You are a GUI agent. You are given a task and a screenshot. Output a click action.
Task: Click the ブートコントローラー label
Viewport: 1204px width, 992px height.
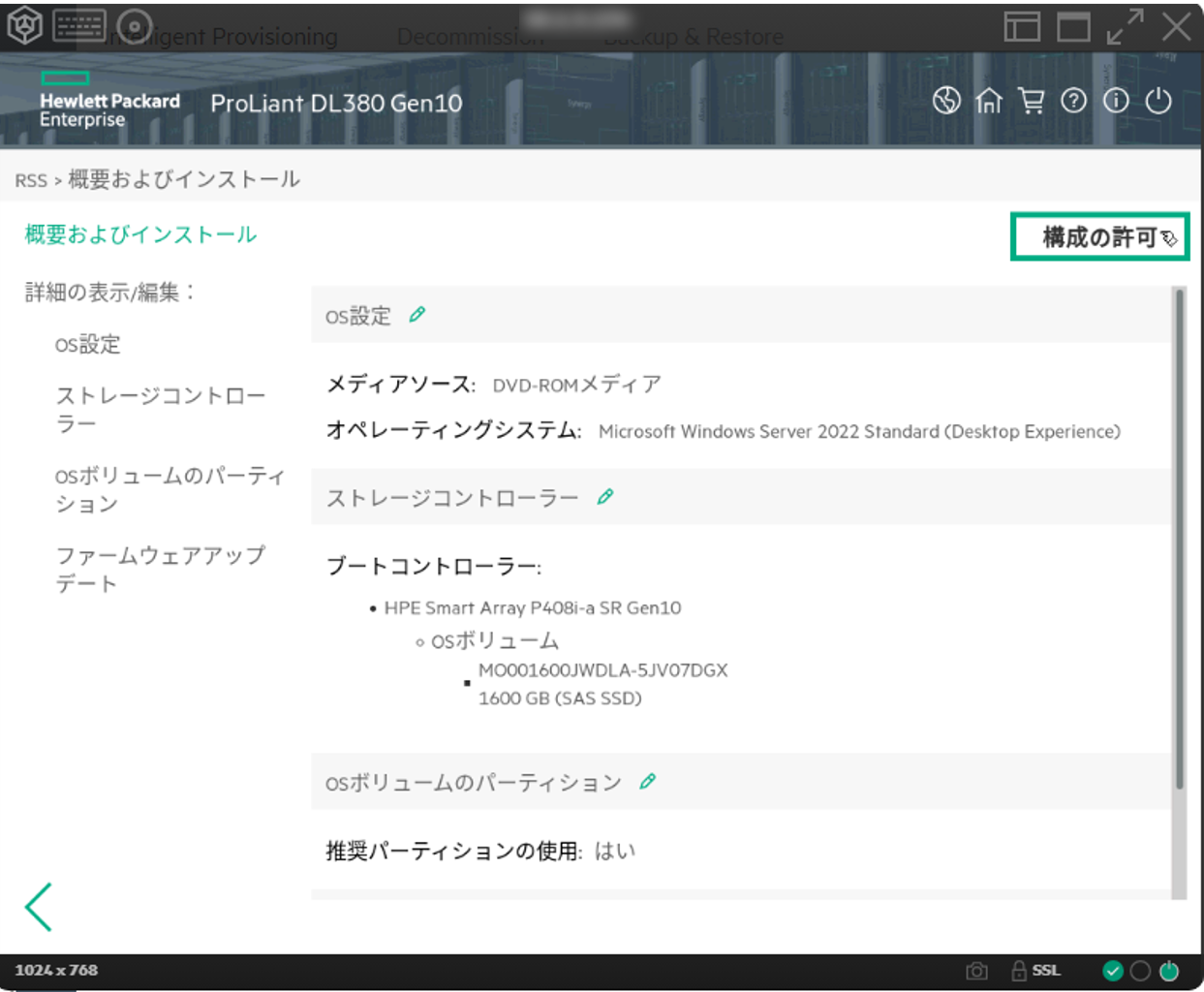pyautogui.click(x=434, y=567)
